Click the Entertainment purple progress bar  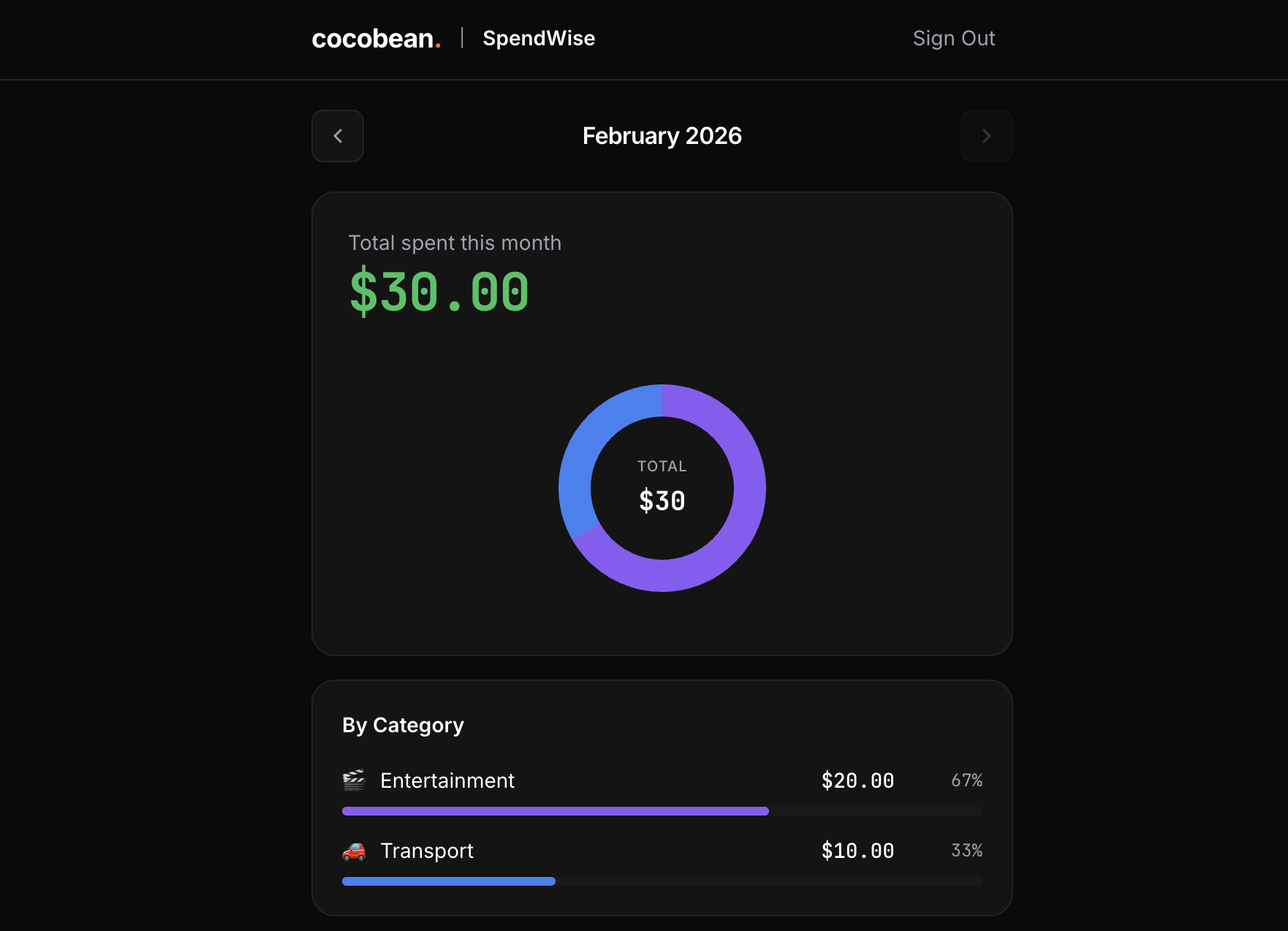coord(554,810)
